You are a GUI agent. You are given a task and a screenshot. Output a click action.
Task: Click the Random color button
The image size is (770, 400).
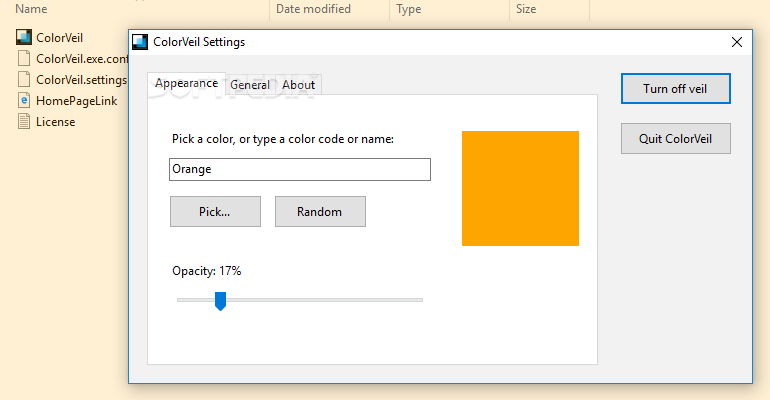coord(320,212)
